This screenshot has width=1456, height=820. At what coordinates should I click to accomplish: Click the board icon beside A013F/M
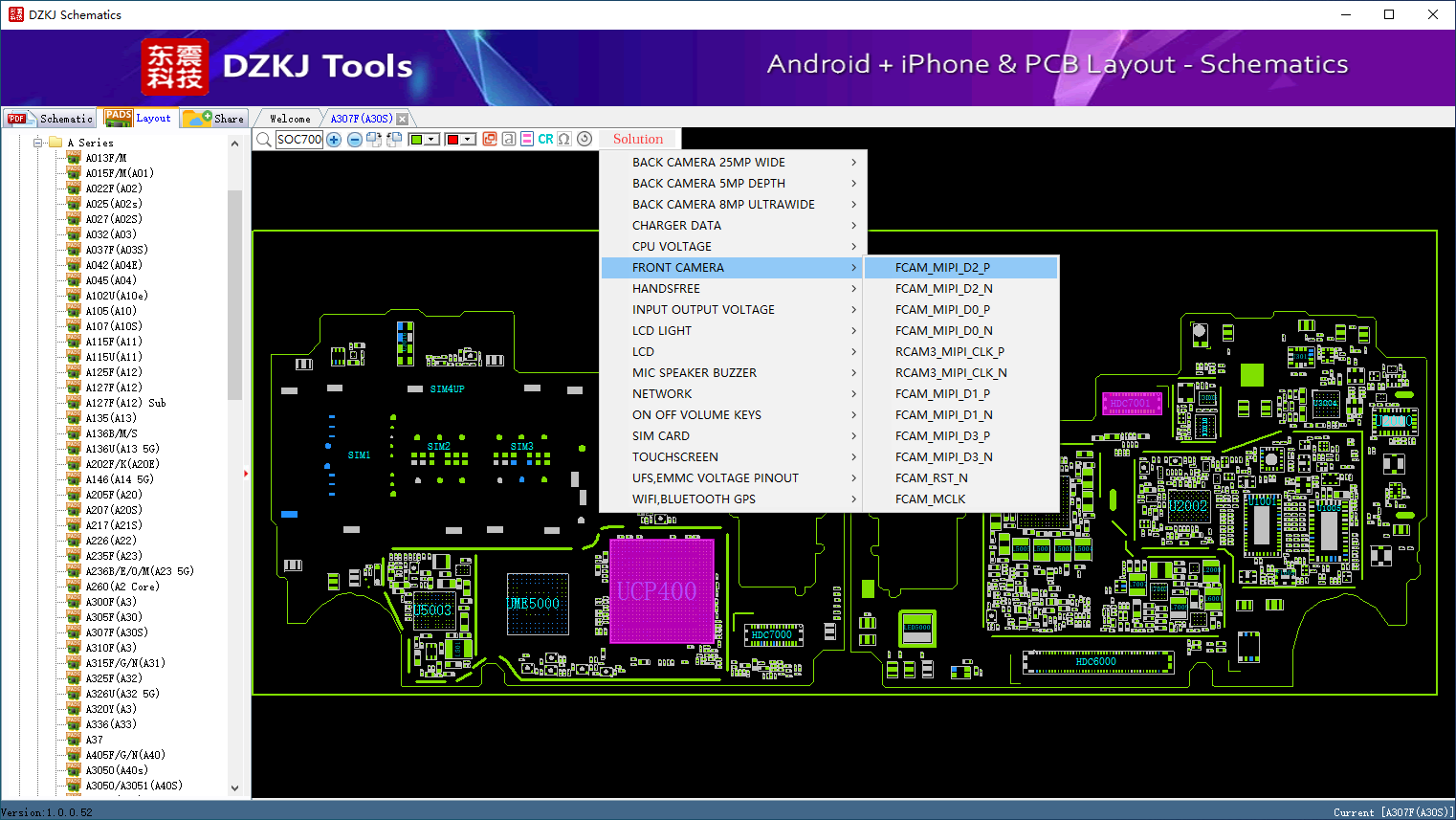(x=74, y=158)
